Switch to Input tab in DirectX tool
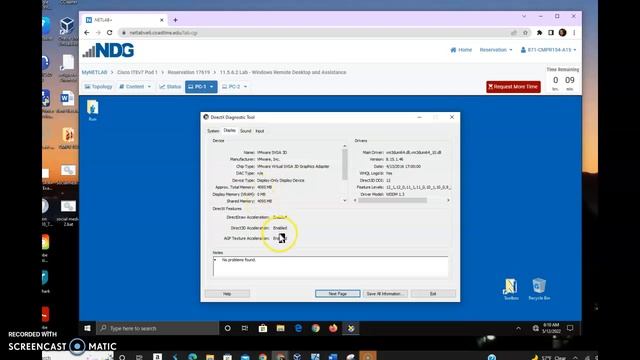Screen dimensions: 640x360 tap(260, 131)
